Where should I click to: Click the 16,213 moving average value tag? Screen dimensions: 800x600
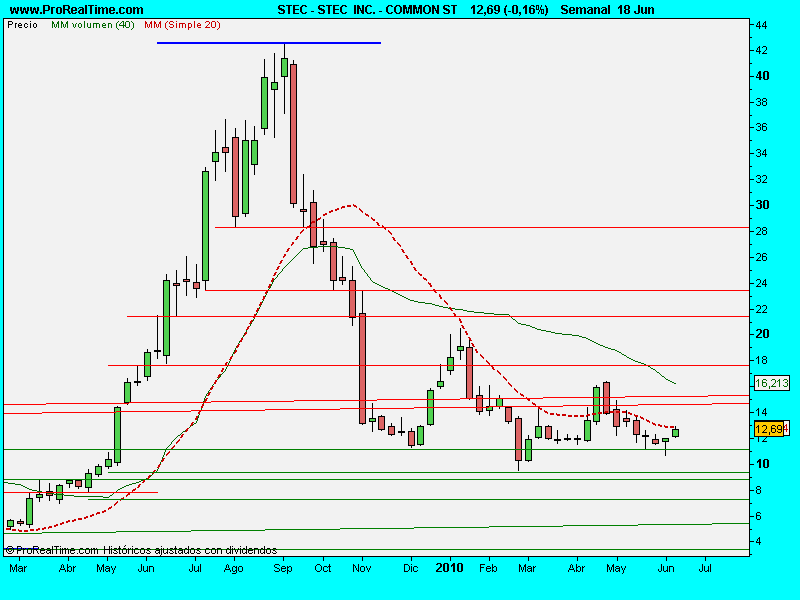click(x=771, y=383)
